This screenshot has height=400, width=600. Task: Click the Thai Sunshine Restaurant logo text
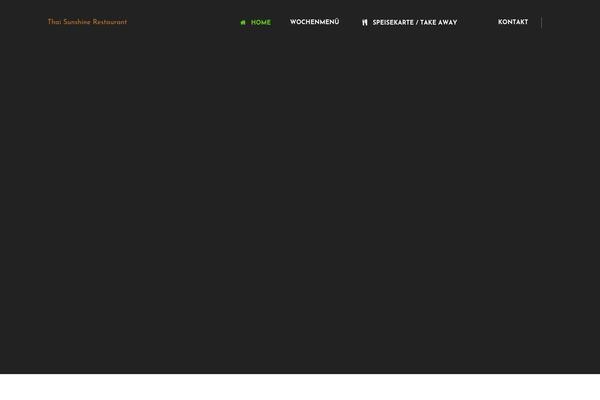click(87, 22)
